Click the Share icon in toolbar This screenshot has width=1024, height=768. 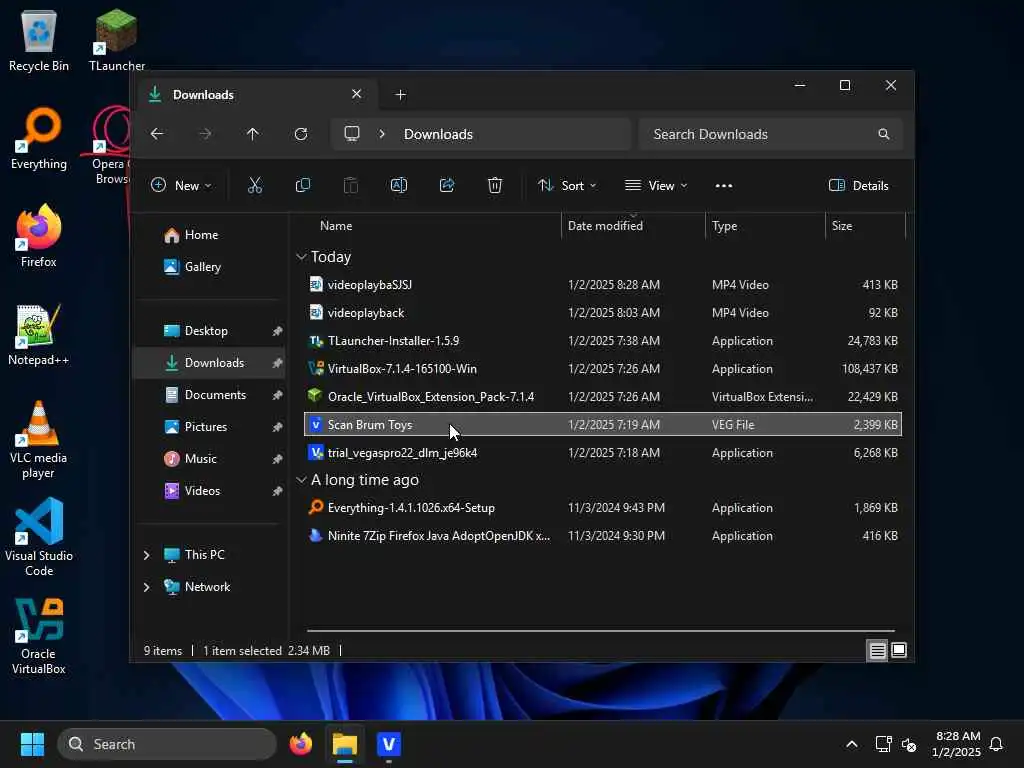tap(447, 185)
